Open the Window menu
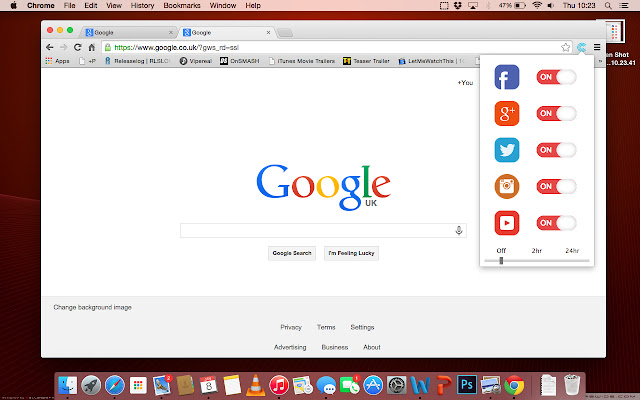 point(223,5)
